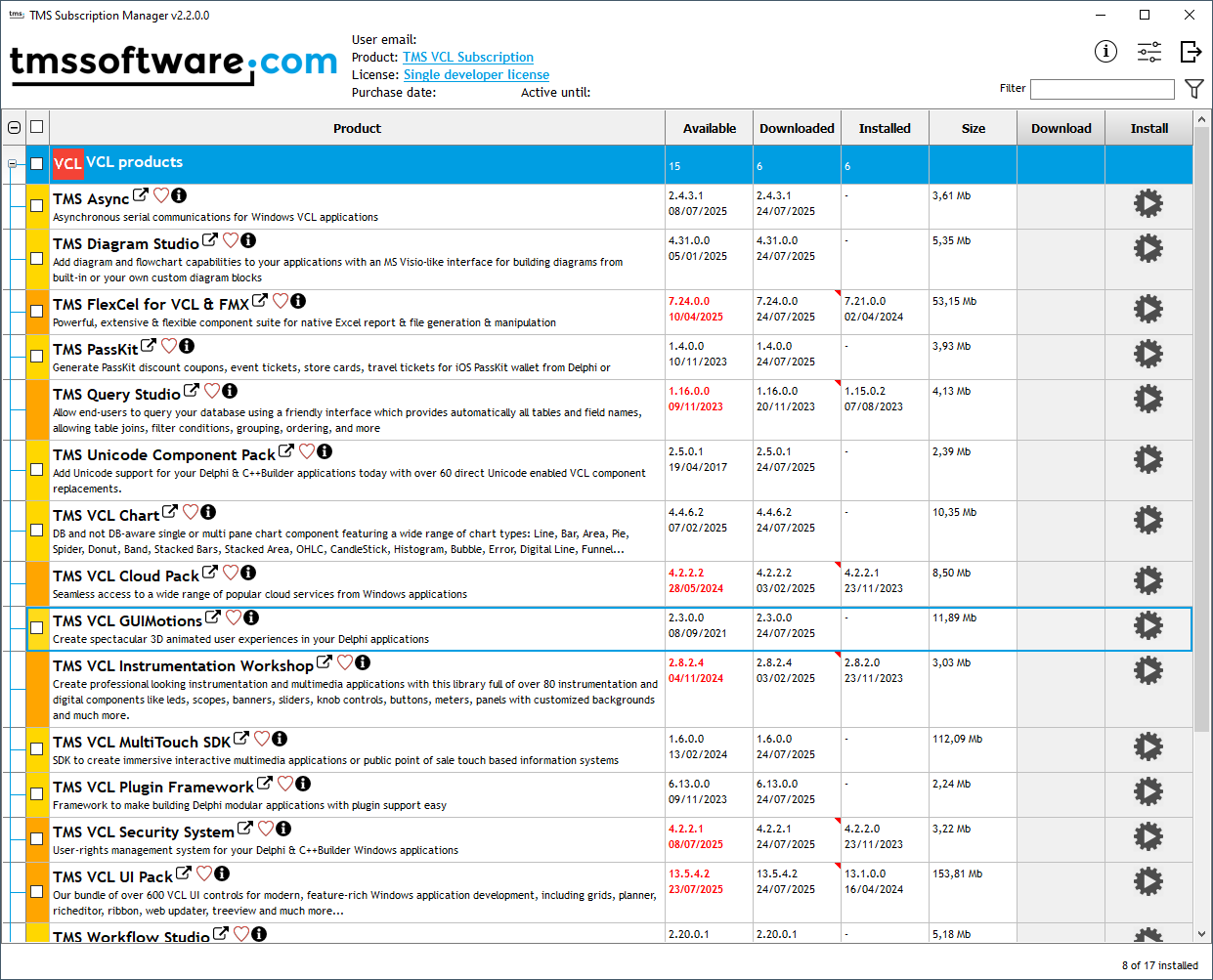This screenshot has width=1213, height=980.
Task: Open TMS VCL Subscription link
Action: point(468,58)
